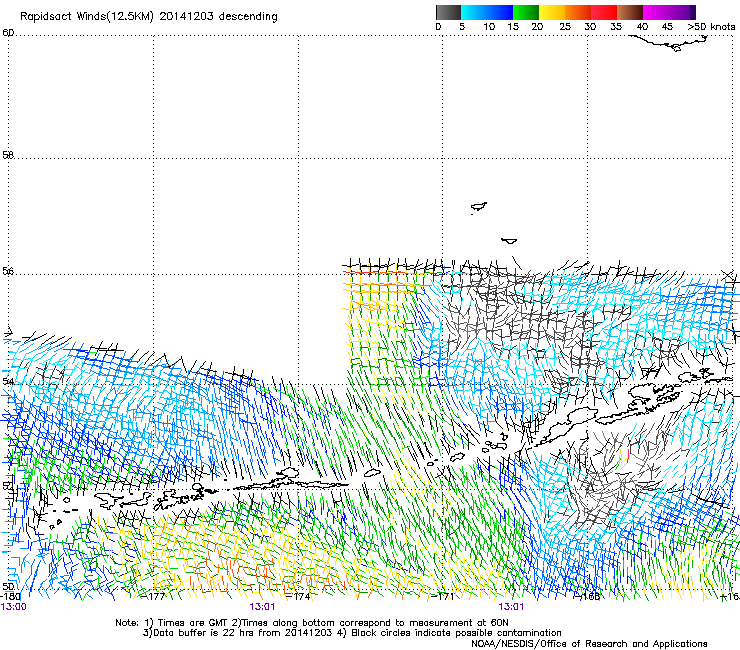Click the -168 longitude axis label
The image size is (740, 650).
click(x=588, y=596)
